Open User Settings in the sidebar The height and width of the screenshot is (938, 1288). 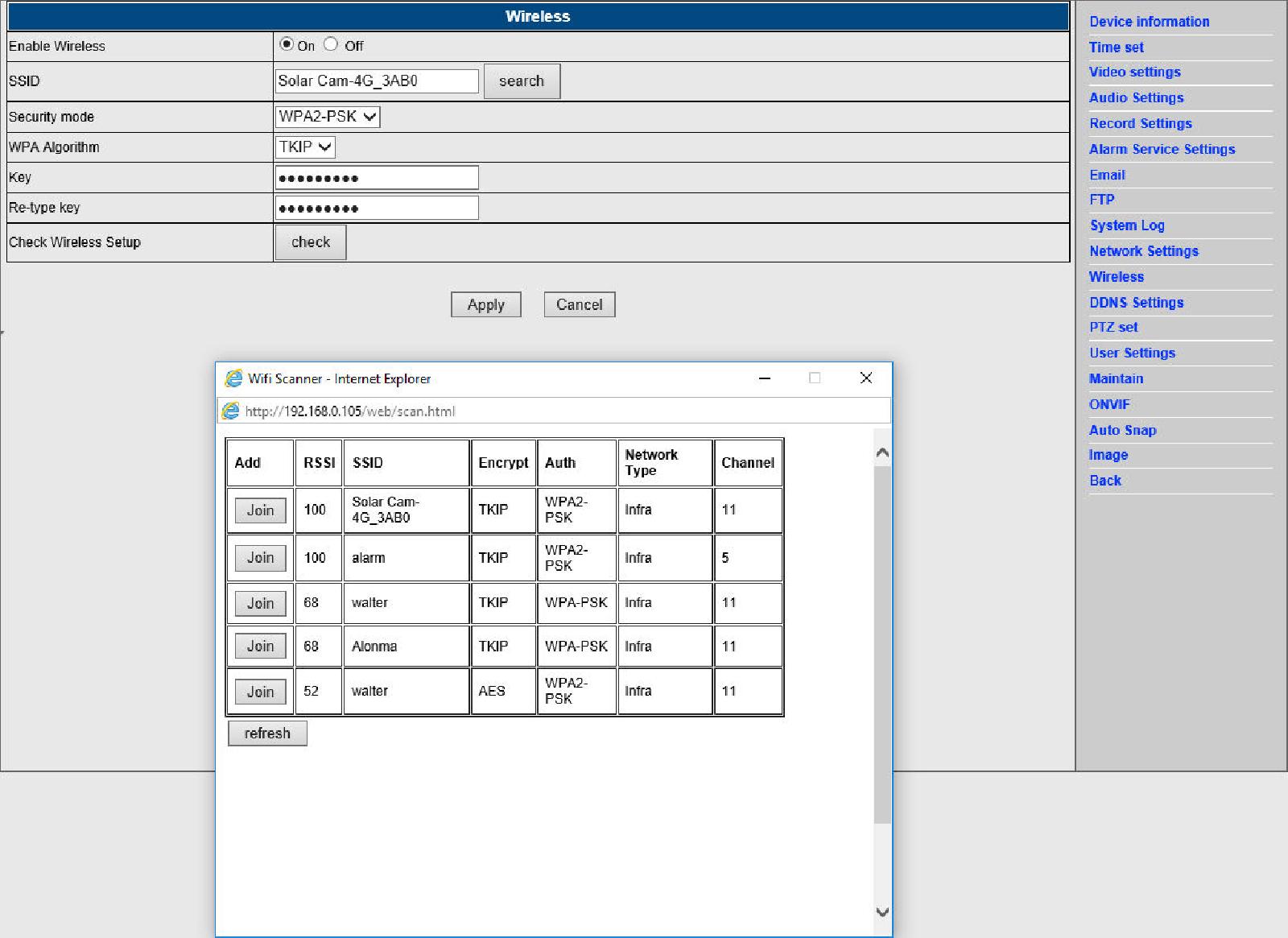1132,353
